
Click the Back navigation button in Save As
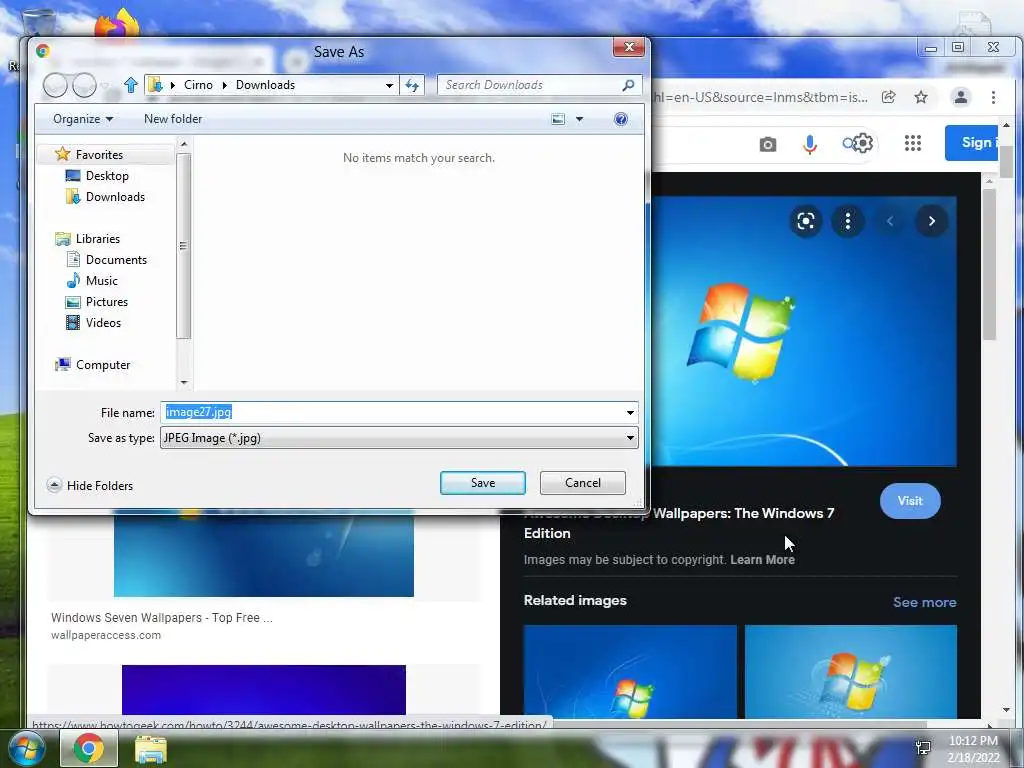coord(56,85)
